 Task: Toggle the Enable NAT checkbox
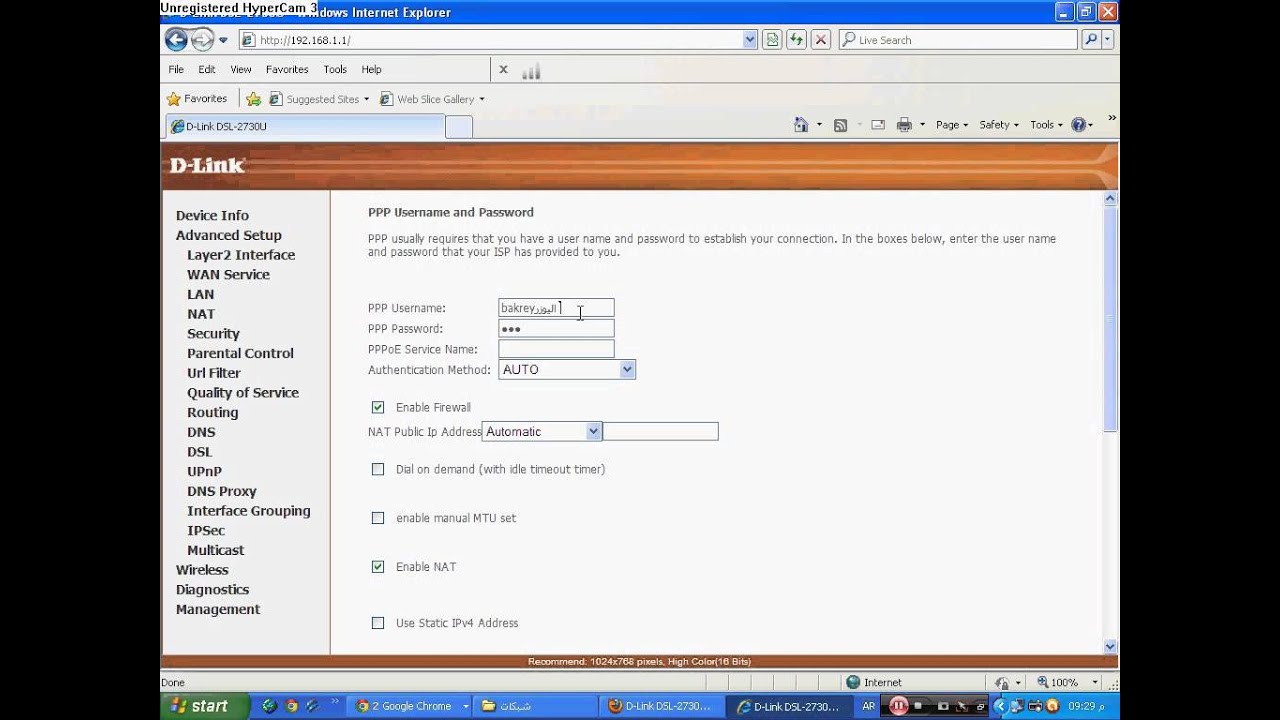pos(378,567)
